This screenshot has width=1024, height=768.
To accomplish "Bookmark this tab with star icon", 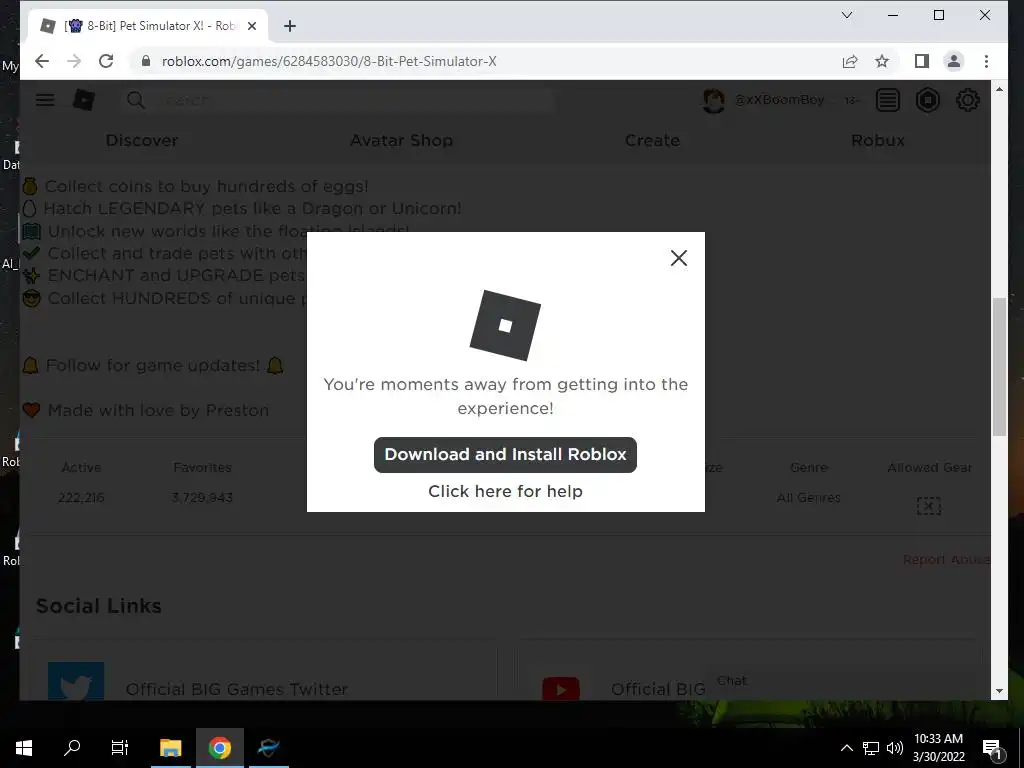I will coord(882,61).
